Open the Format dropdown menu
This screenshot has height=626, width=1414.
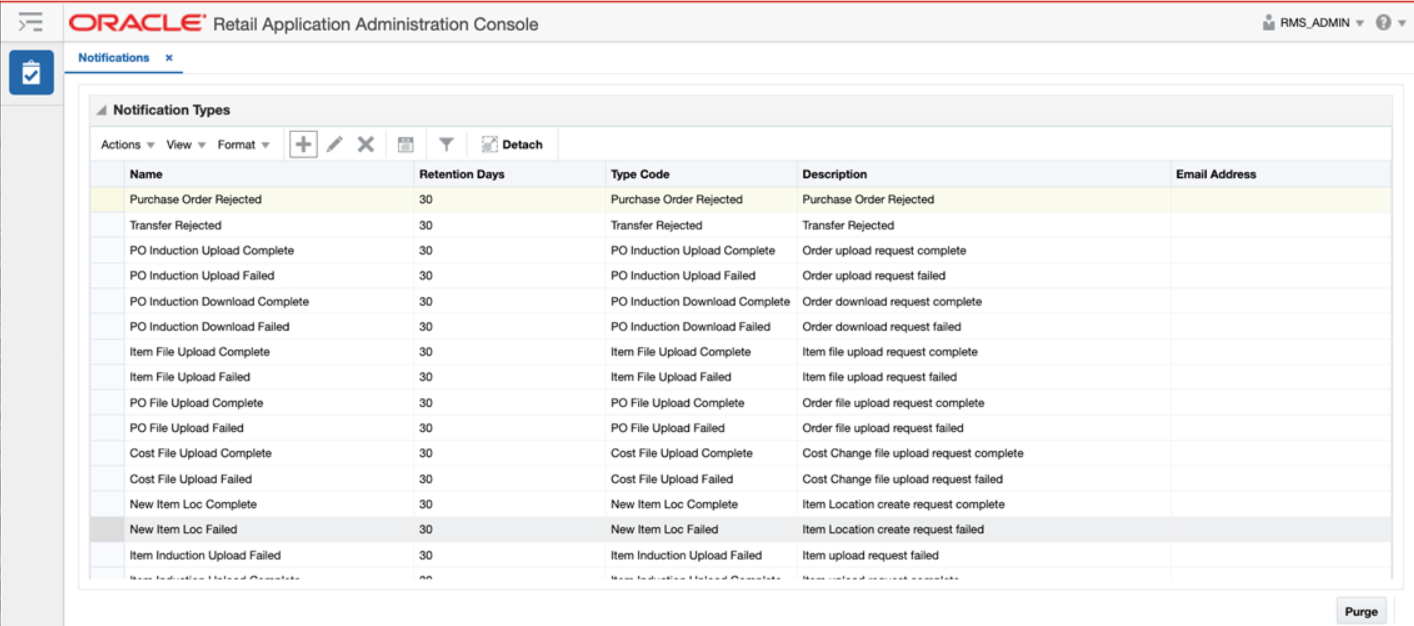(x=243, y=145)
